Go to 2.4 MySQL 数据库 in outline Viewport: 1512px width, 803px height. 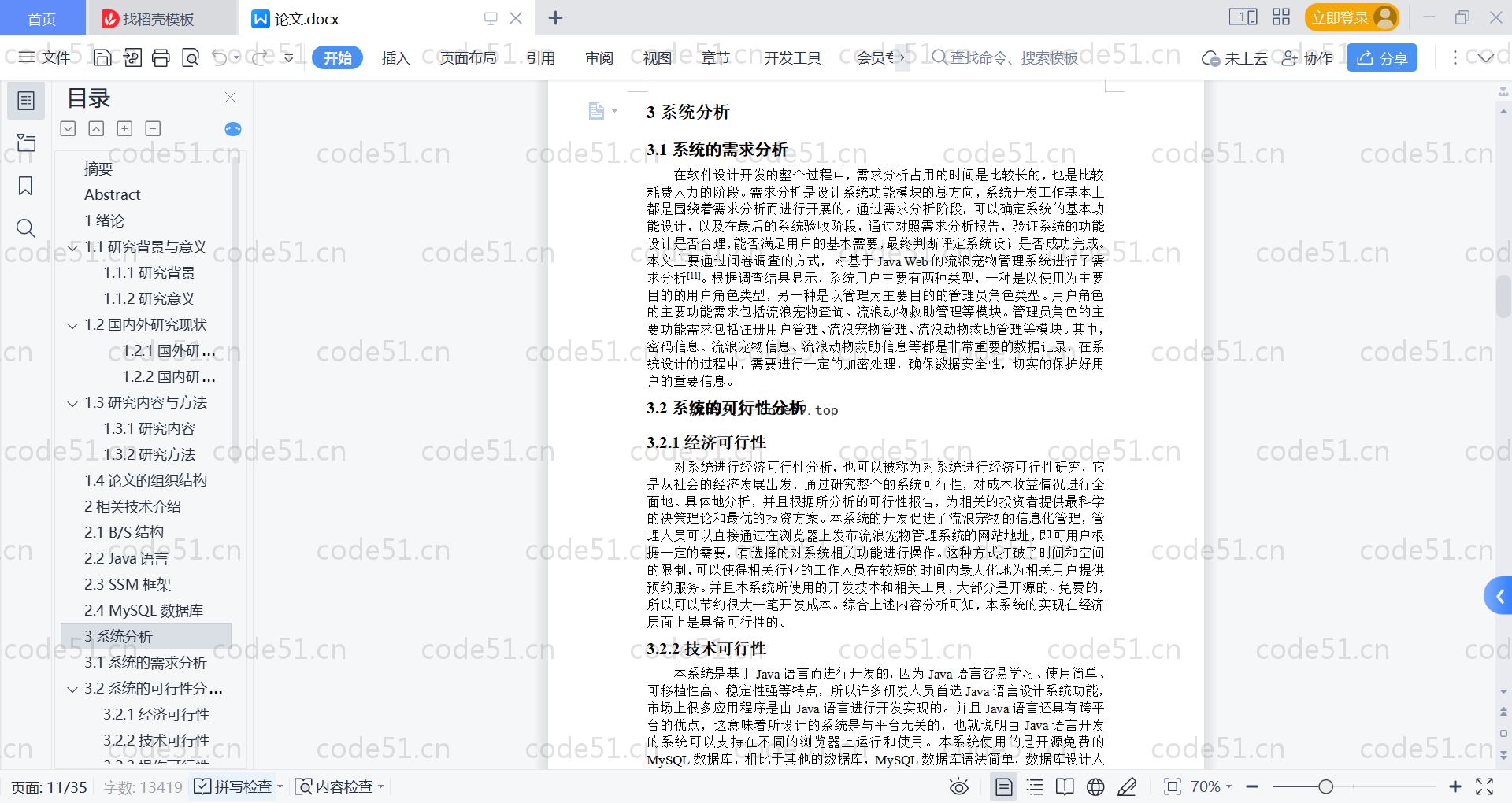(143, 610)
